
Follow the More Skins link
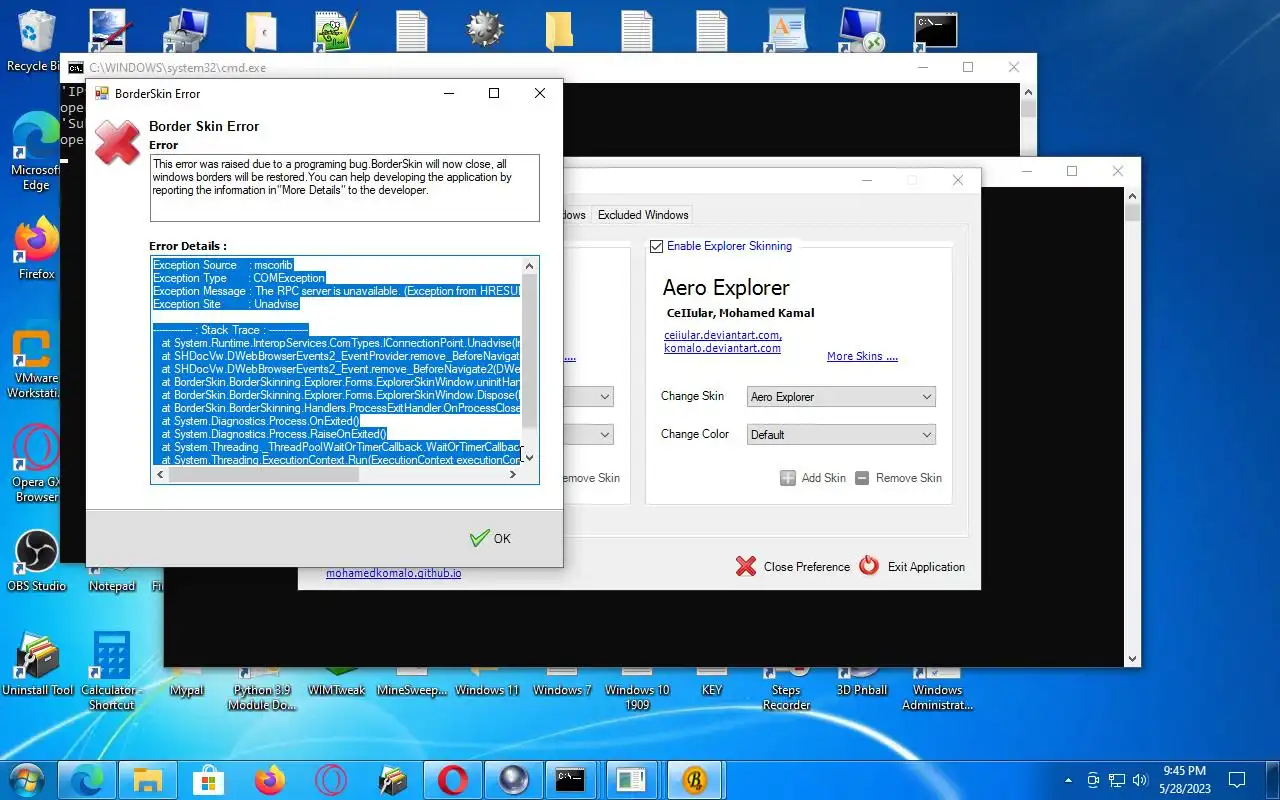[x=862, y=356]
